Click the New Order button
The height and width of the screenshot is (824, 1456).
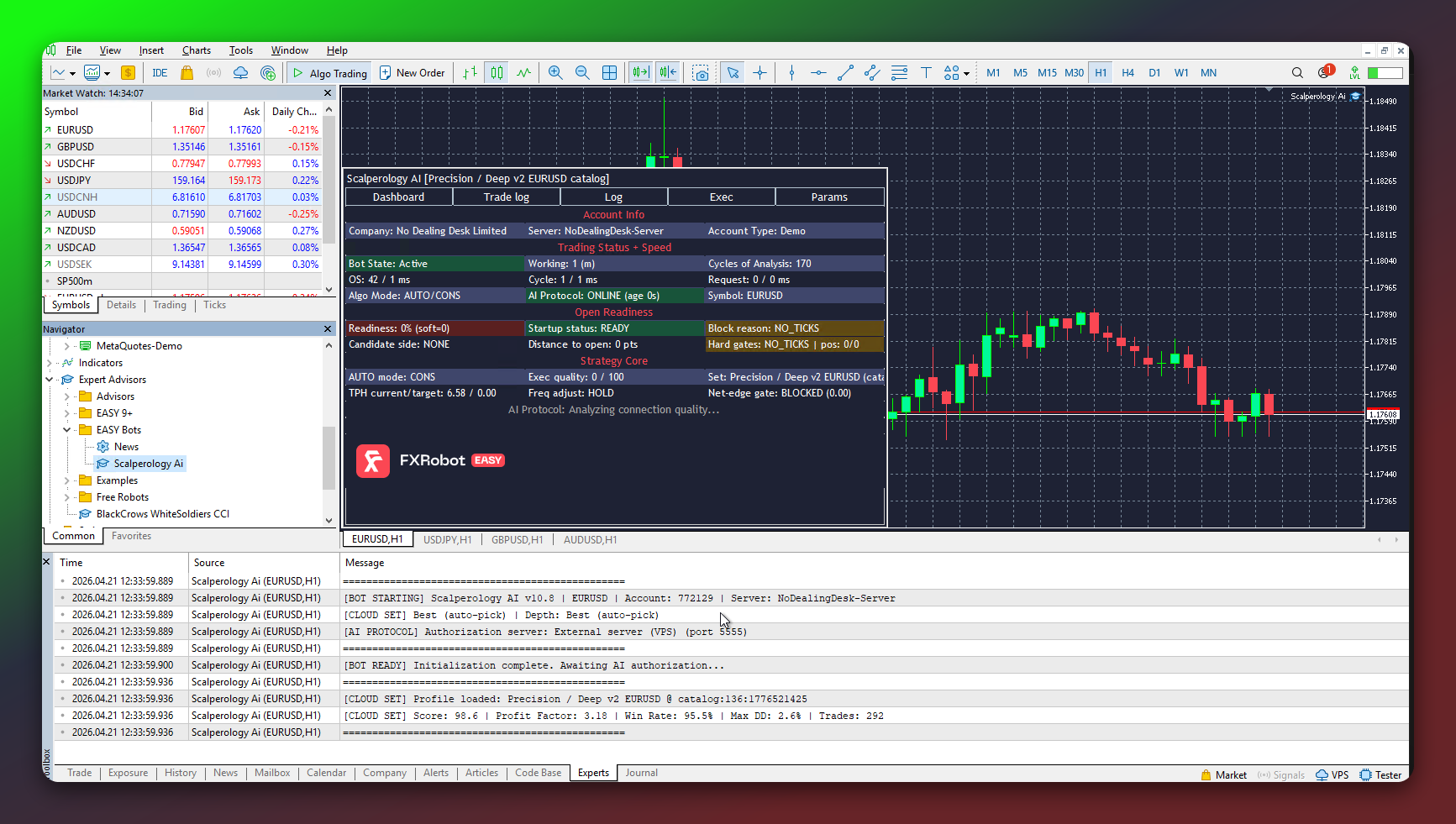click(x=412, y=72)
